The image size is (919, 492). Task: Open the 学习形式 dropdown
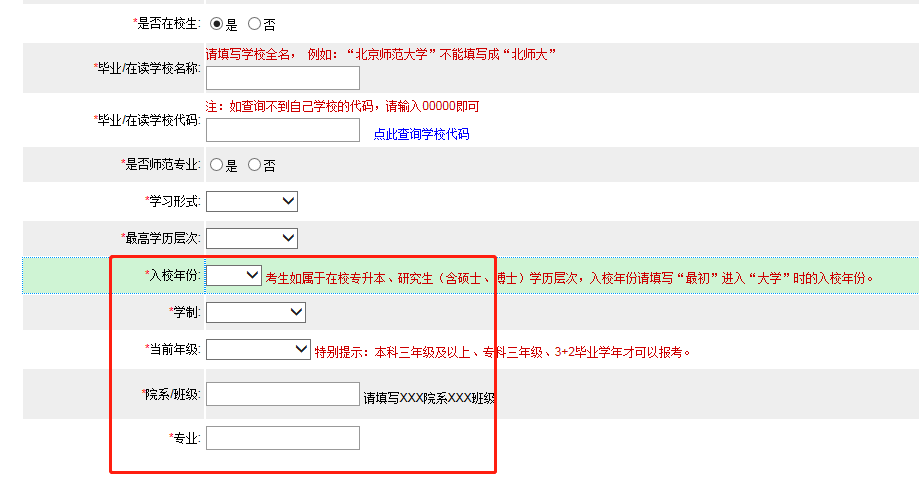(x=252, y=201)
